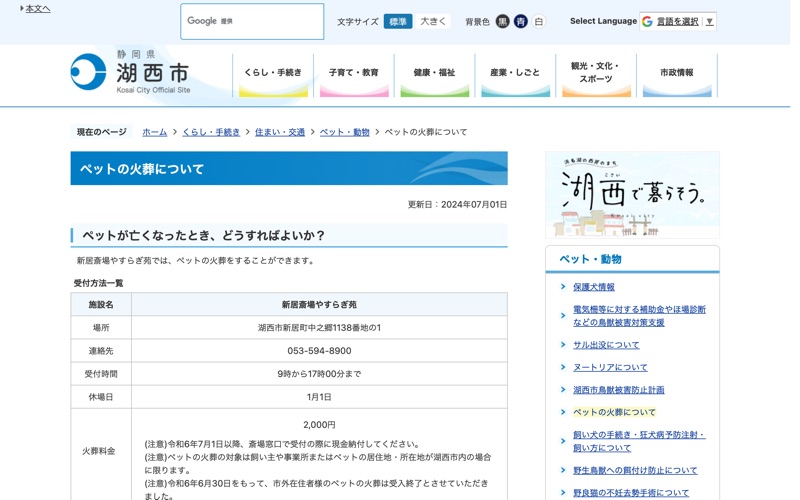Select blue background color 青

click(520, 21)
